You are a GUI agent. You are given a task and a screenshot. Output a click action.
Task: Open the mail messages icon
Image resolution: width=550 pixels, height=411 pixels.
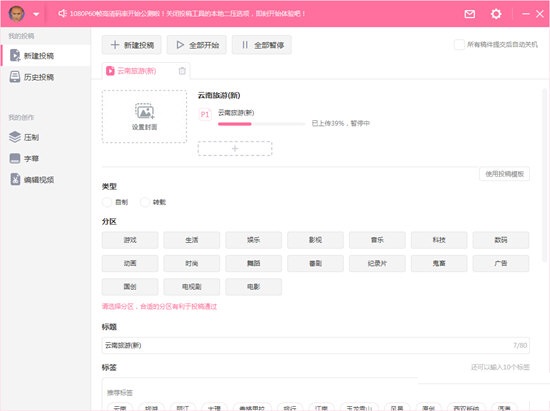point(470,14)
